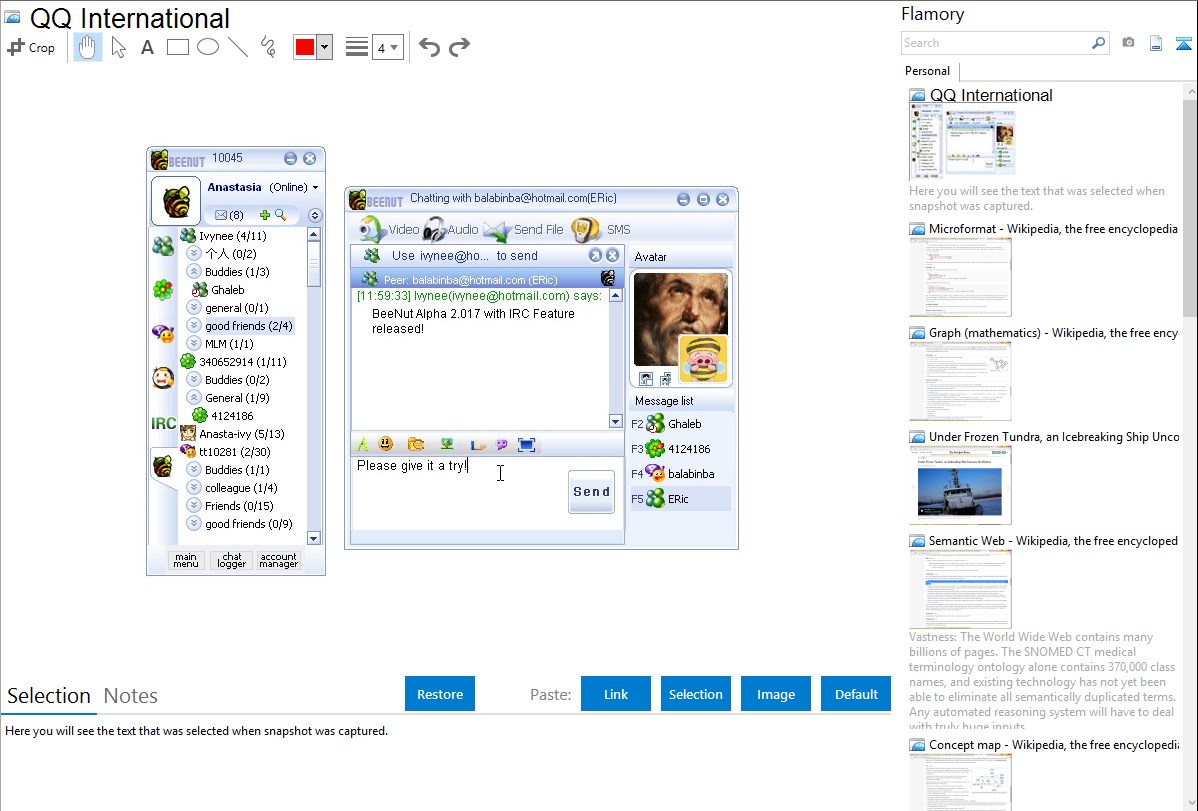Open the QQ International snapshot thumbnail
This screenshot has height=811, width=1198.
click(x=963, y=143)
